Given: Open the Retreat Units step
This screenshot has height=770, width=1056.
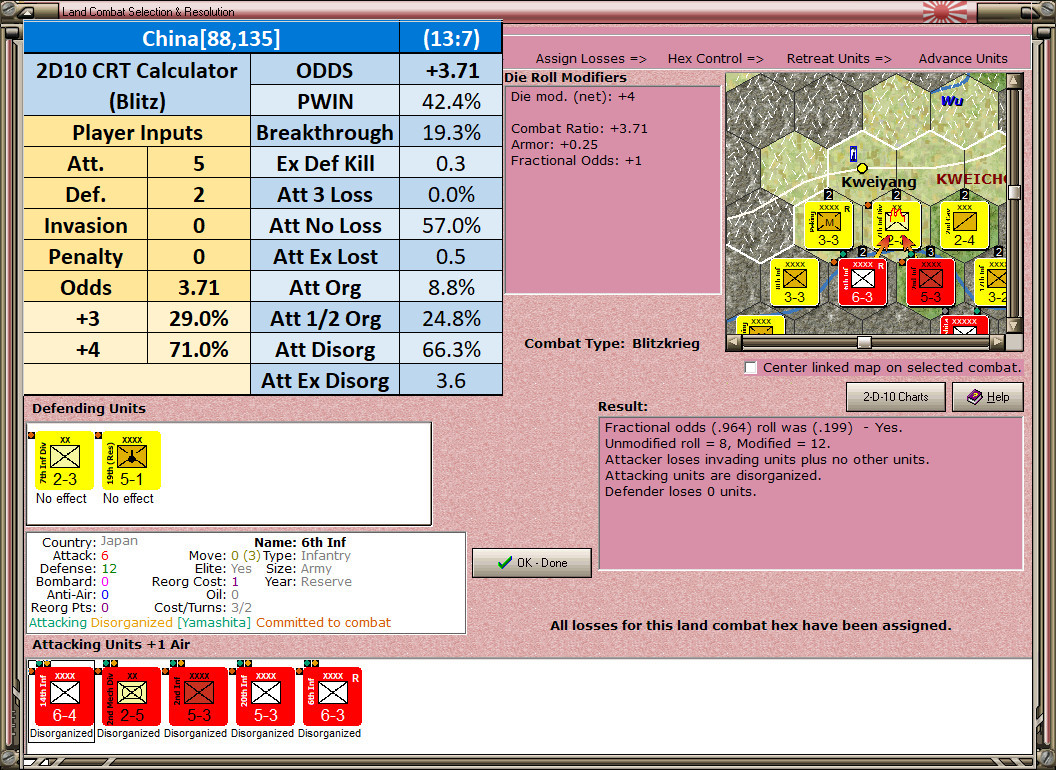Looking at the screenshot, I should pyautogui.click(x=839, y=59).
